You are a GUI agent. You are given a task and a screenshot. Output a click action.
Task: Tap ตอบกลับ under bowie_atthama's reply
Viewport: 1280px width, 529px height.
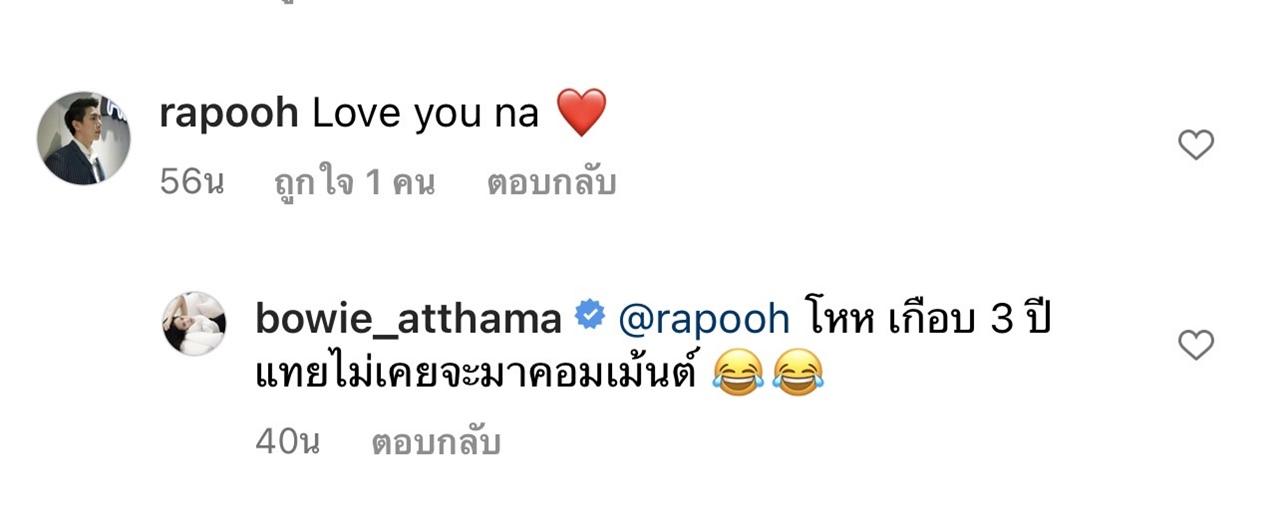pyautogui.click(x=435, y=442)
